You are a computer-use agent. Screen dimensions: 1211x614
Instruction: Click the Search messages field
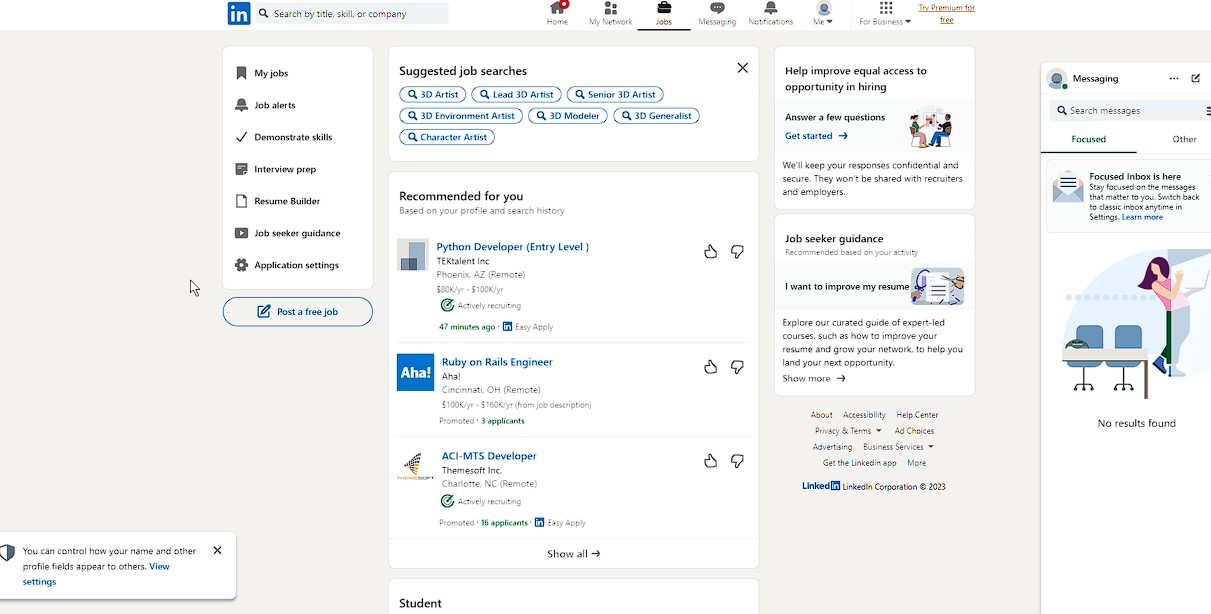[1130, 111]
